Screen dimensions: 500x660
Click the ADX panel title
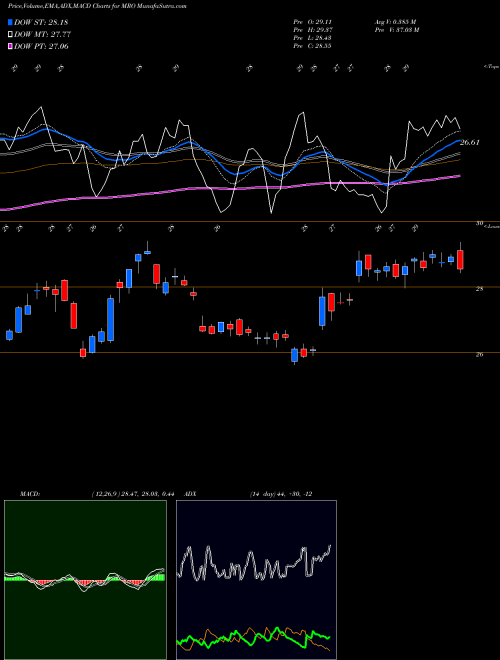(191, 494)
